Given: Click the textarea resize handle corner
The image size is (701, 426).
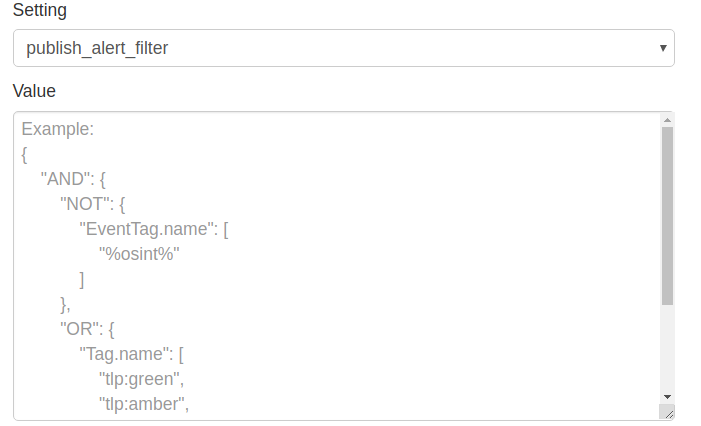Looking at the screenshot, I should (668, 412).
